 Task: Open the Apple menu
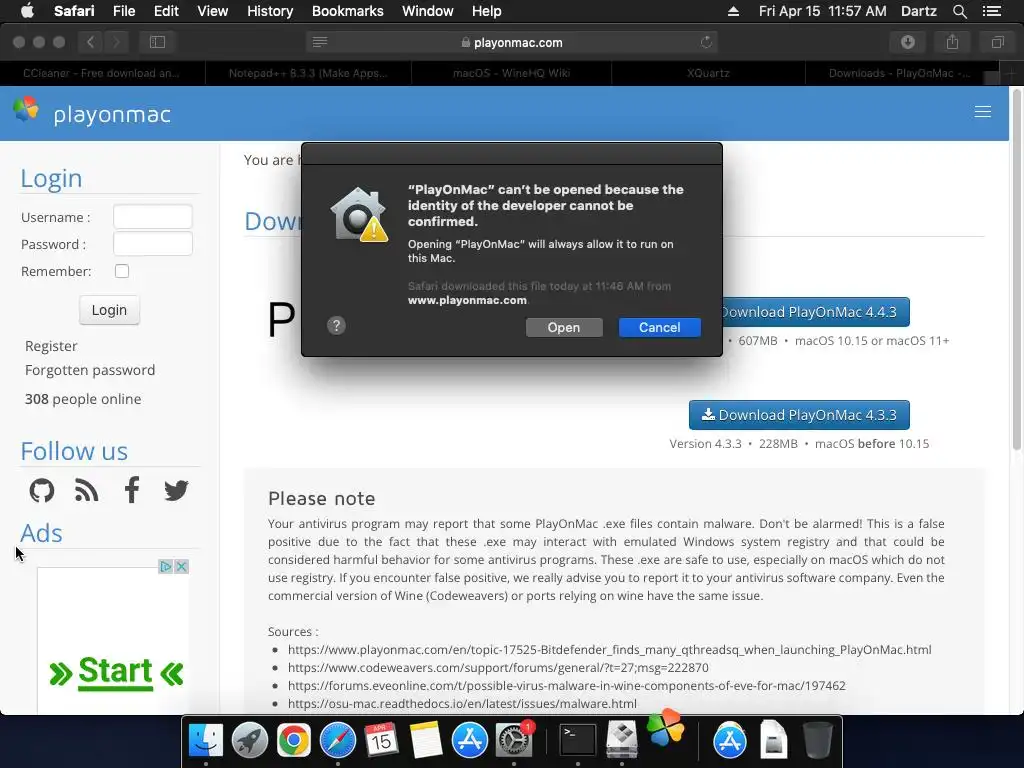point(27,11)
